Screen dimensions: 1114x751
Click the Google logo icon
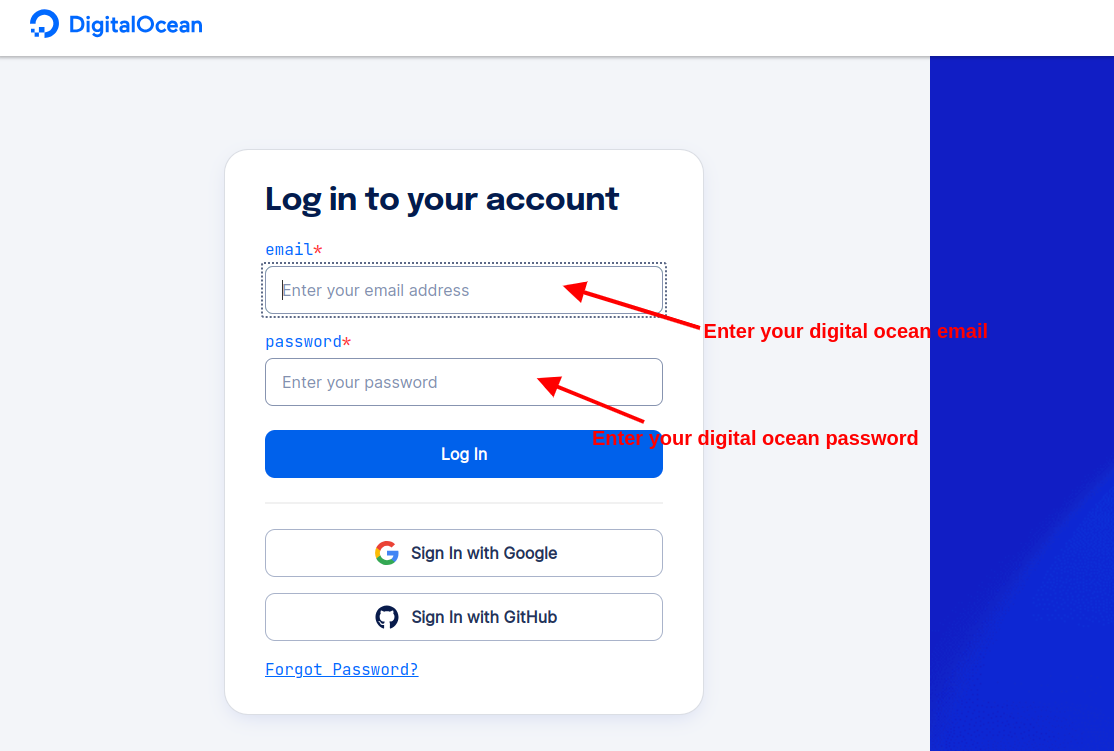pyautogui.click(x=387, y=553)
